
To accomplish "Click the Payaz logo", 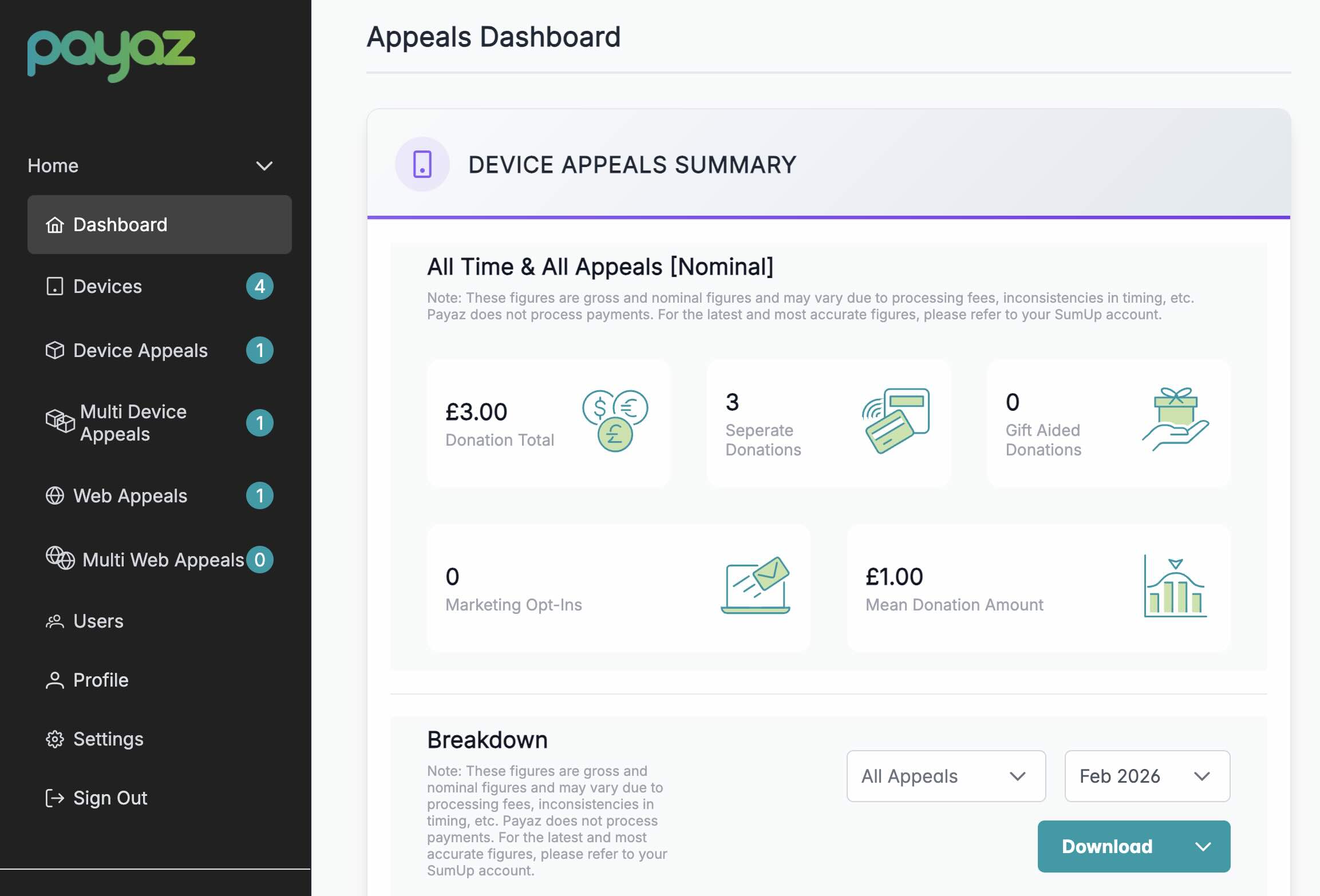I will [112, 54].
